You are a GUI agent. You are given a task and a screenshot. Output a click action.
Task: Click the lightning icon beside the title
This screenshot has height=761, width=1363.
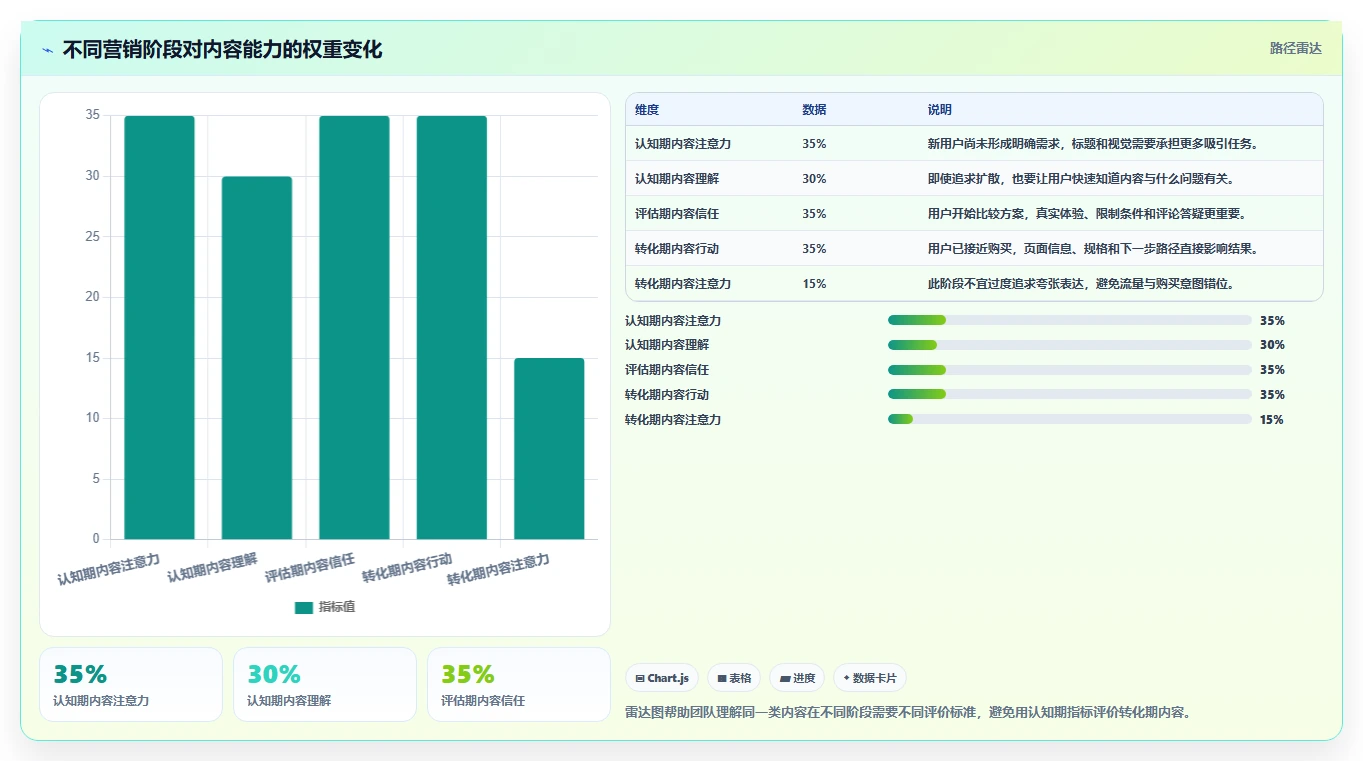(x=47, y=50)
